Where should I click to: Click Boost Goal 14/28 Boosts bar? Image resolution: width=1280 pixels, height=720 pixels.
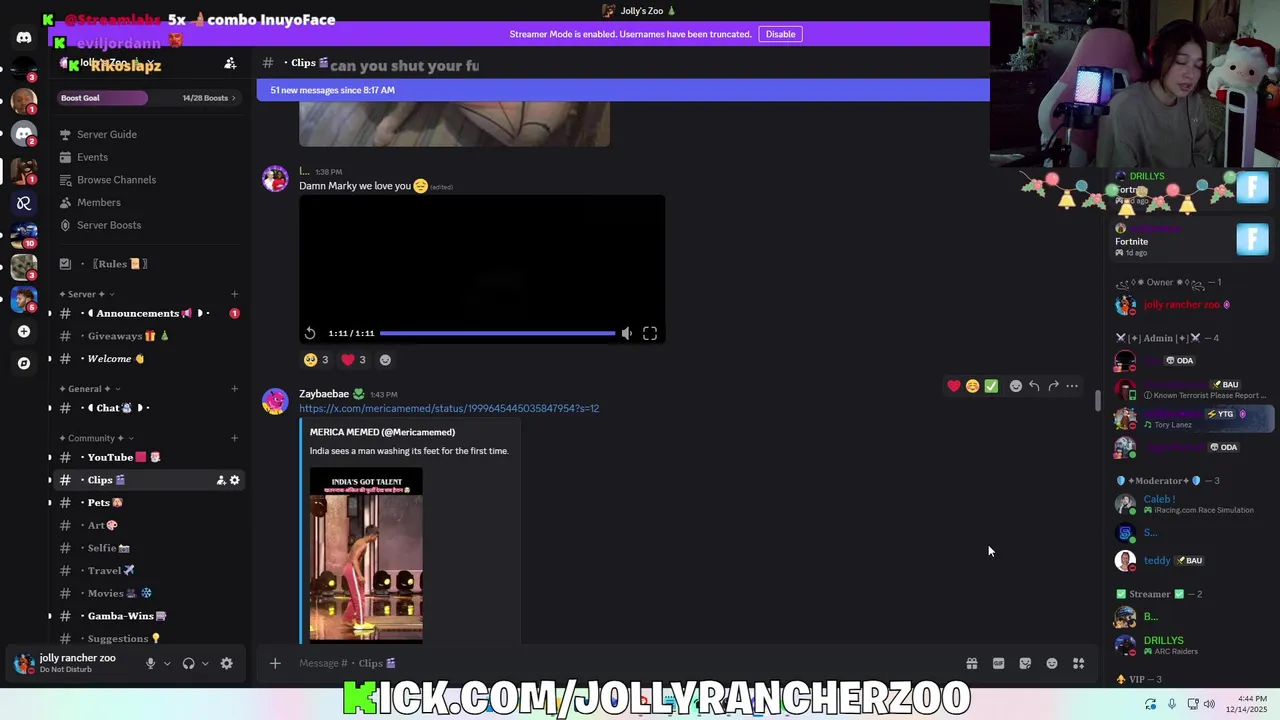pos(150,98)
